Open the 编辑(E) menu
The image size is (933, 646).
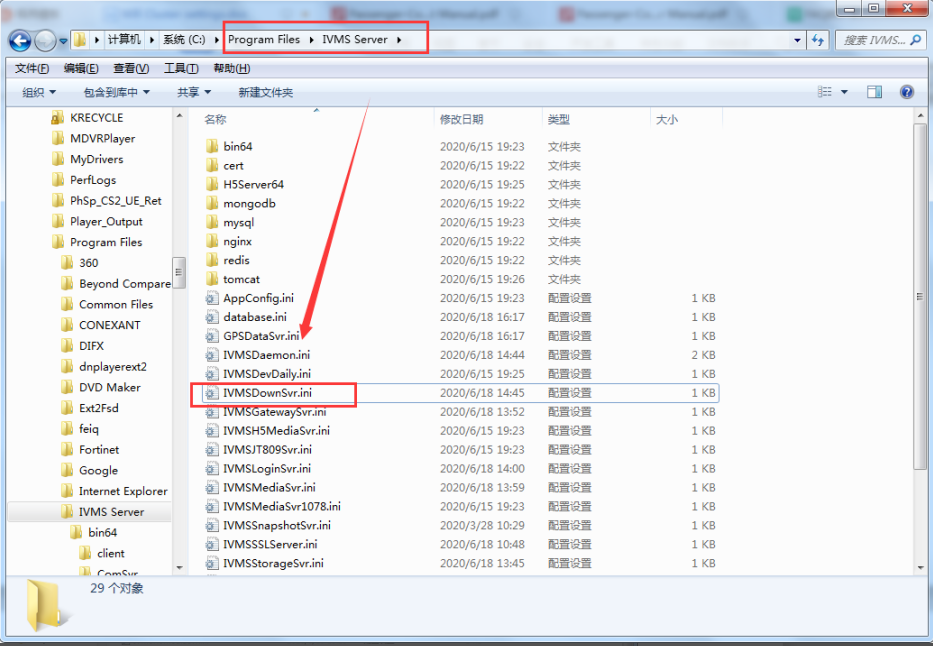pyautogui.click(x=81, y=68)
